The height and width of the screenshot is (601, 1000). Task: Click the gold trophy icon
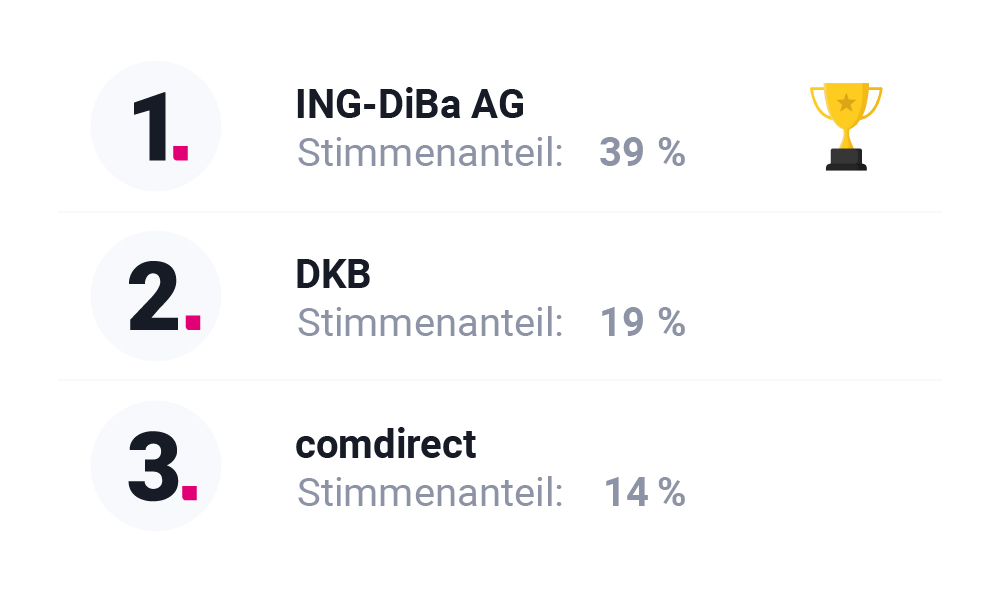click(846, 126)
